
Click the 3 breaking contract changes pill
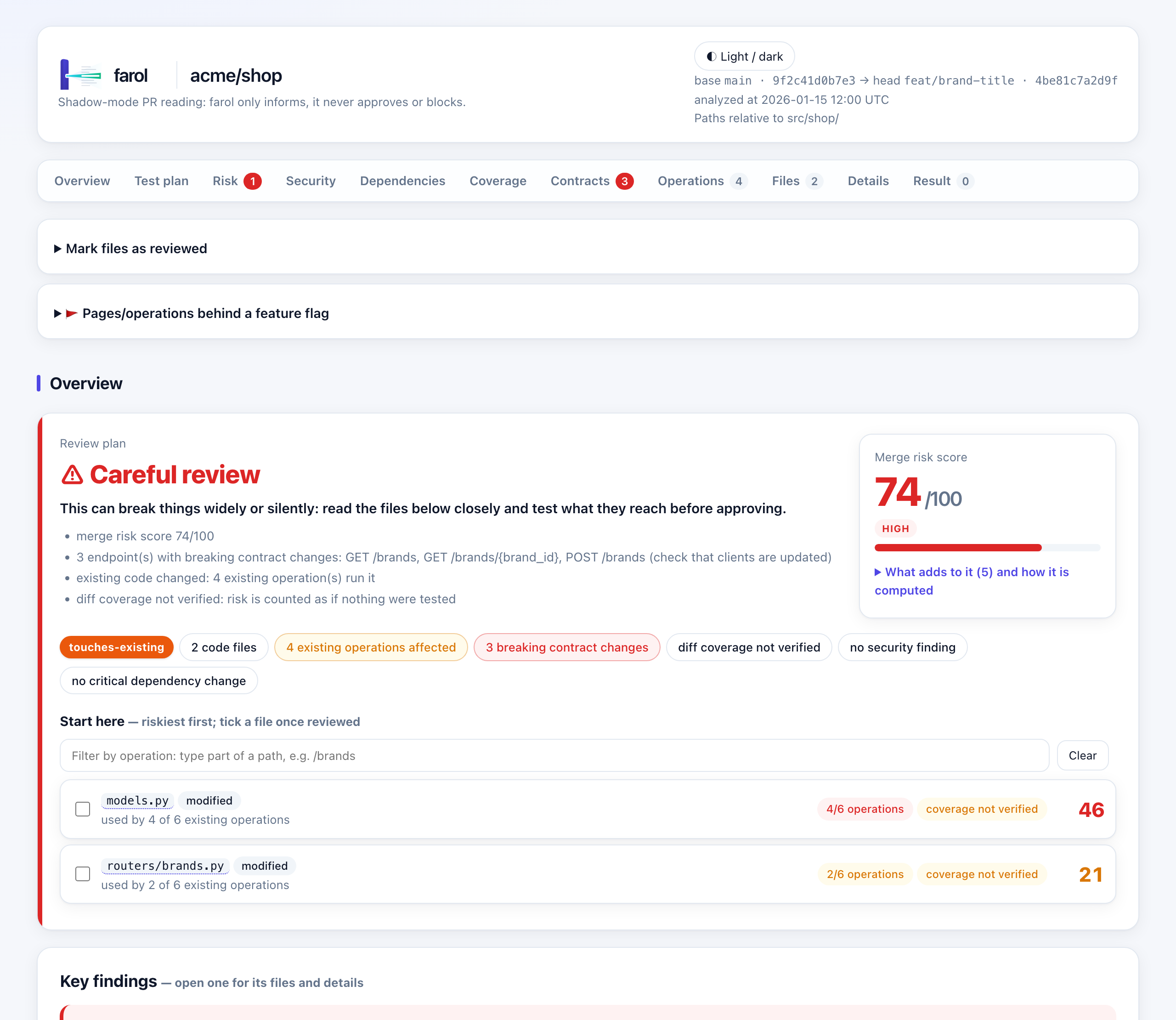[567, 647]
